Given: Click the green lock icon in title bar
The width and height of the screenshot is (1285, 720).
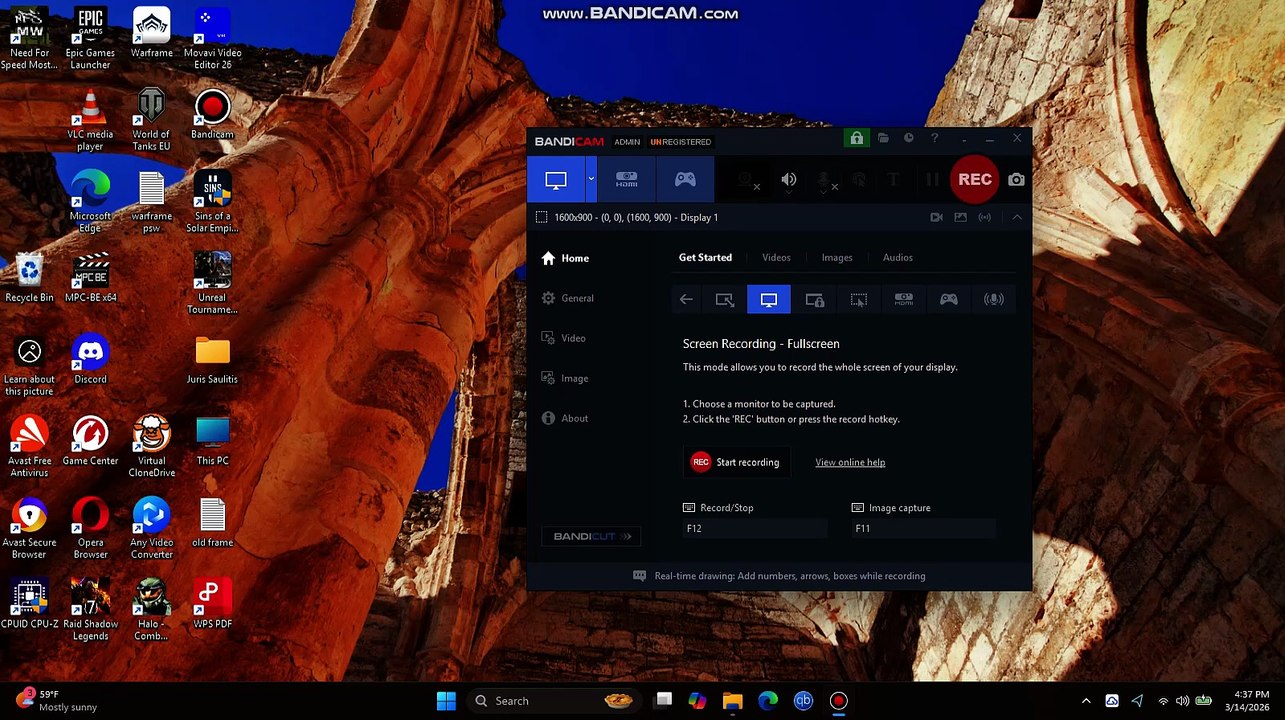Looking at the screenshot, I should click(x=857, y=139).
